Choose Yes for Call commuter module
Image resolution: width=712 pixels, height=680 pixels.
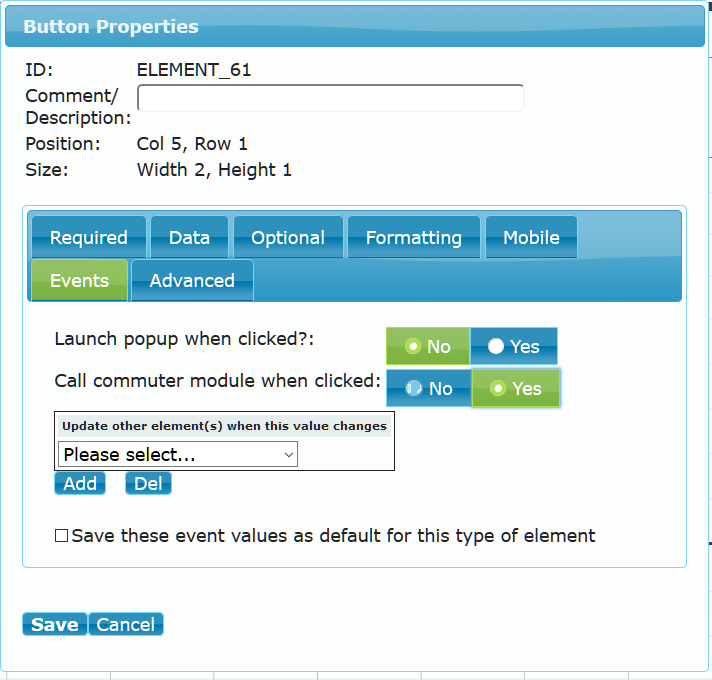(x=516, y=388)
